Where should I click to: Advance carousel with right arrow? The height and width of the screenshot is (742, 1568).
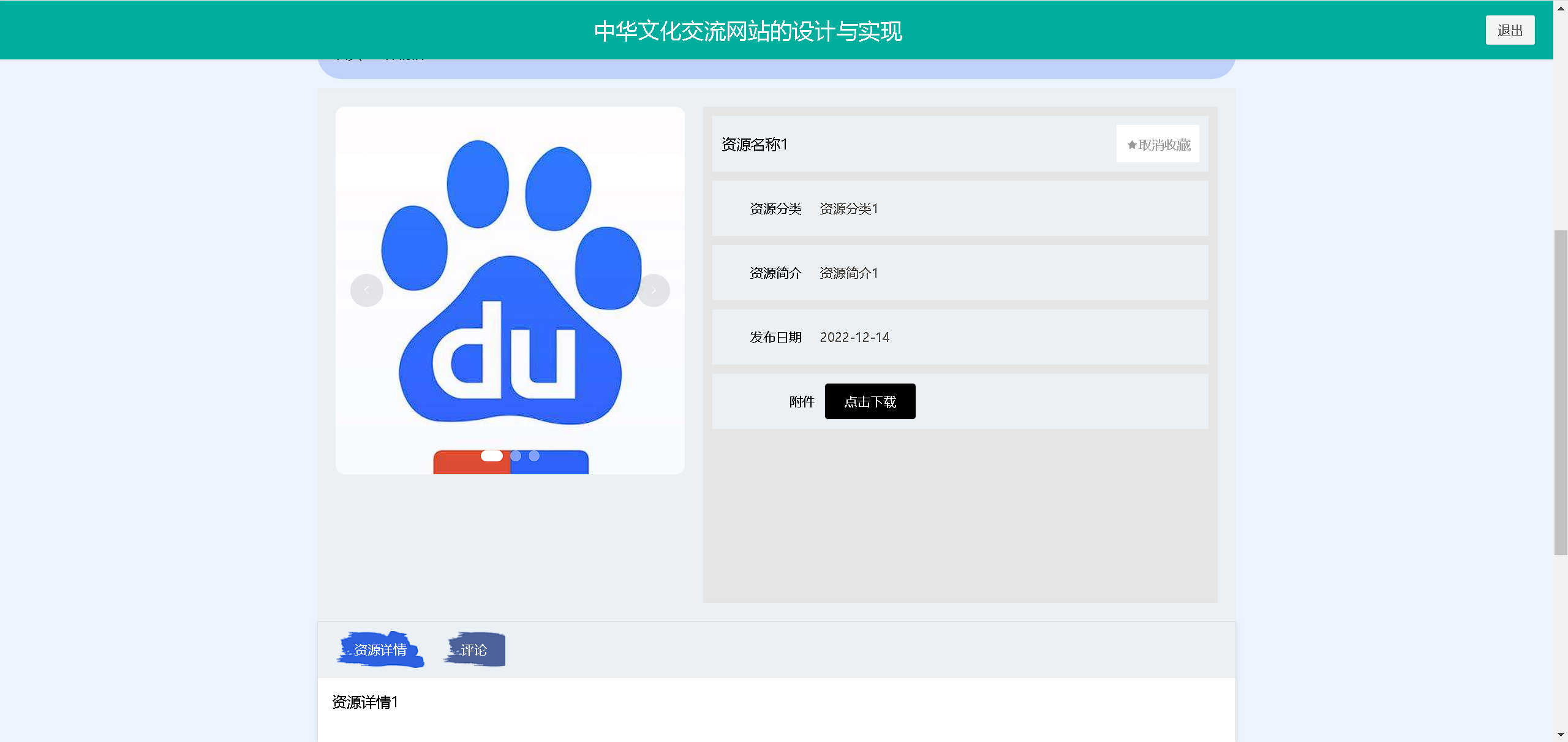point(653,290)
